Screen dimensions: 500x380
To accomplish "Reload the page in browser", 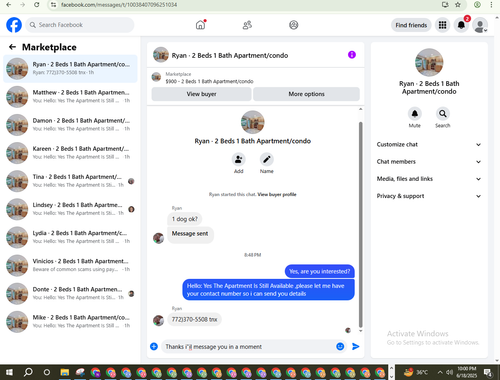I will point(37,5).
